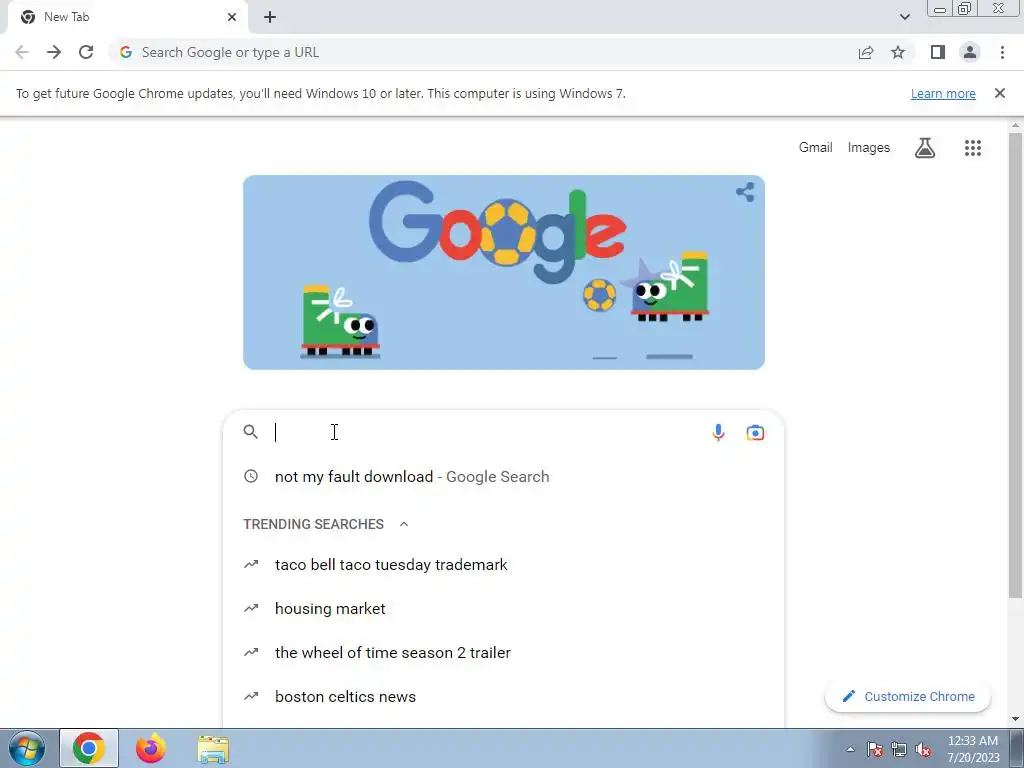Click the magnifier icon in search box
Viewport: 1024px width, 768px height.
click(251, 432)
